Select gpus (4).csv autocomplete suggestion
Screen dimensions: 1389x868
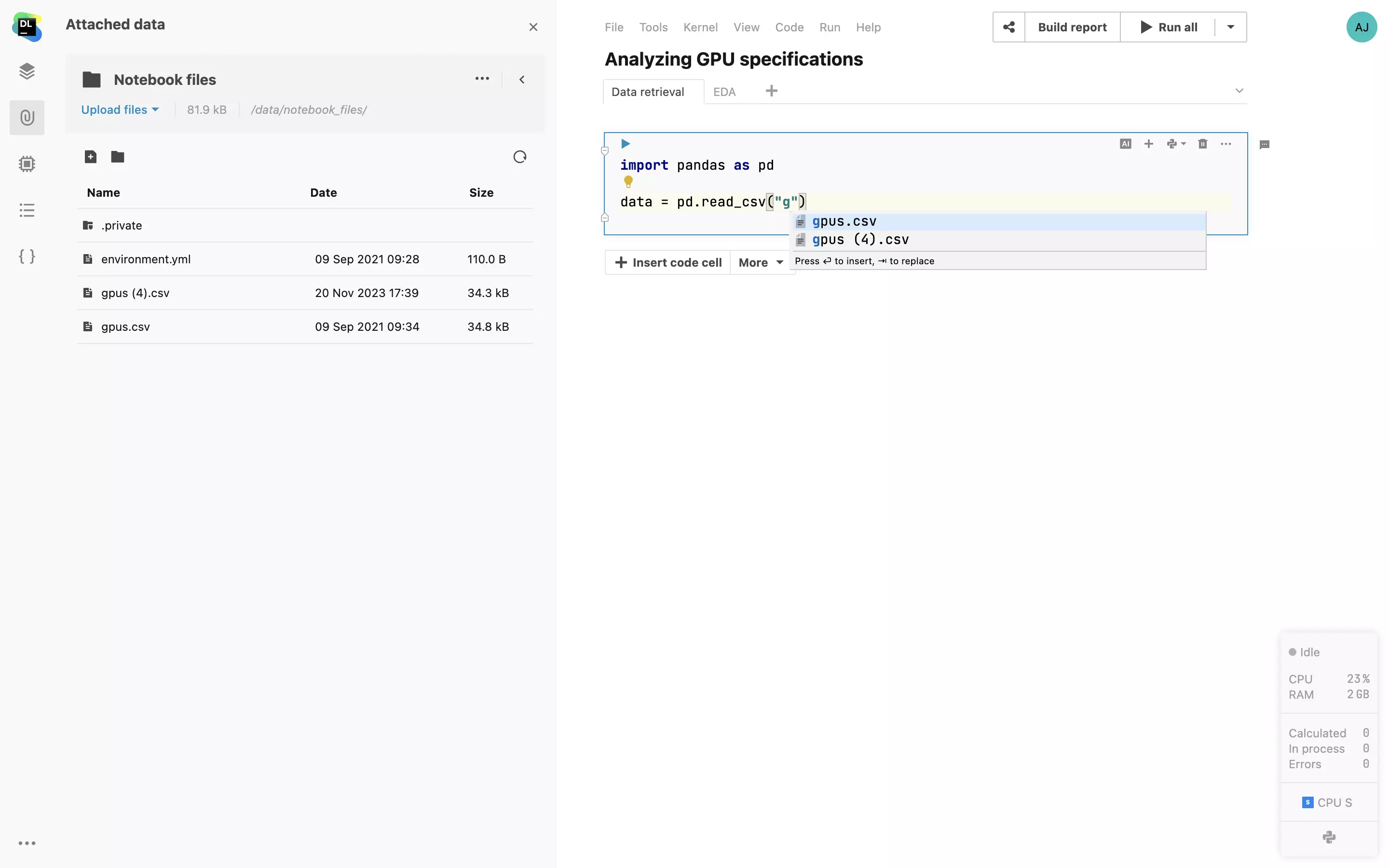[x=860, y=239]
